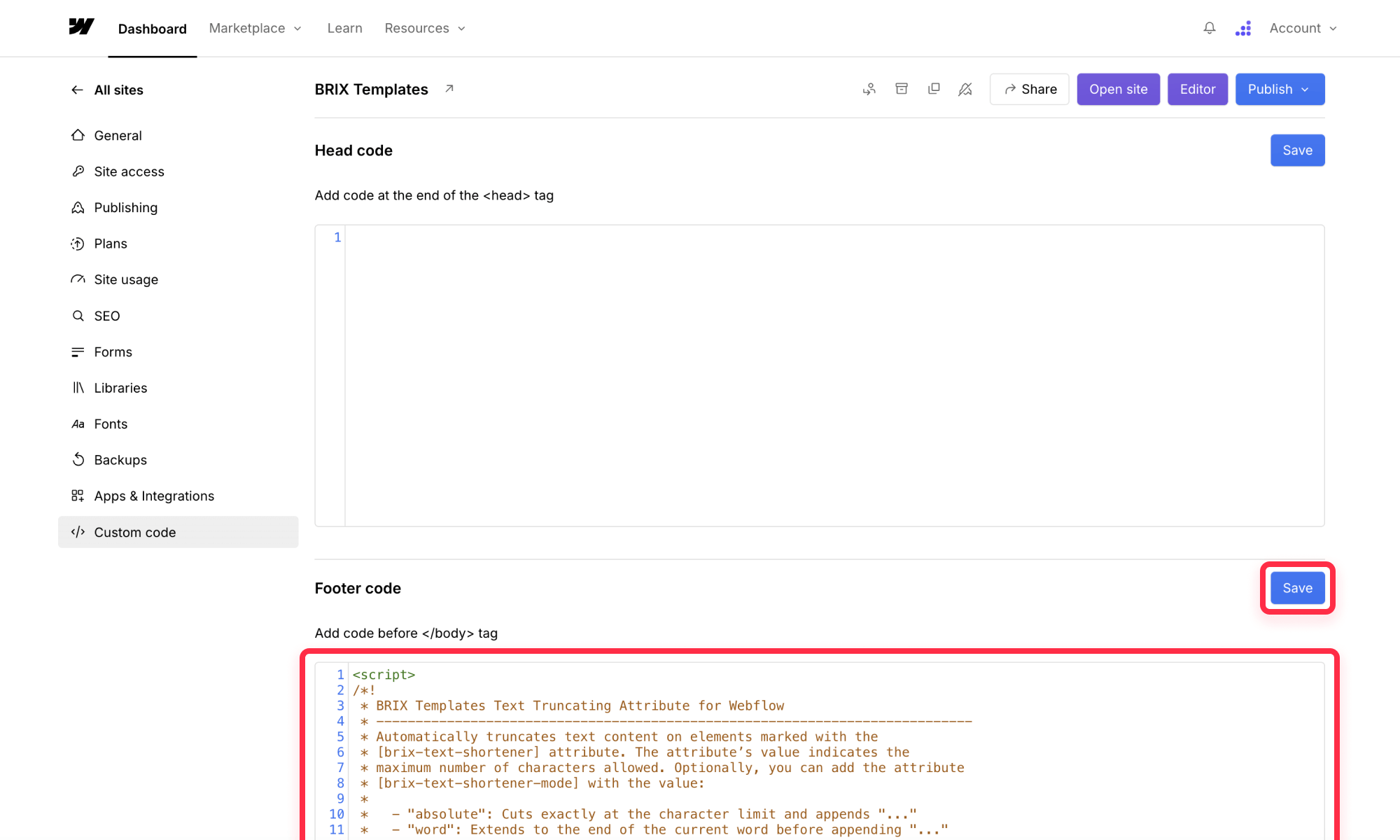Select the Backups label

coord(120,460)
